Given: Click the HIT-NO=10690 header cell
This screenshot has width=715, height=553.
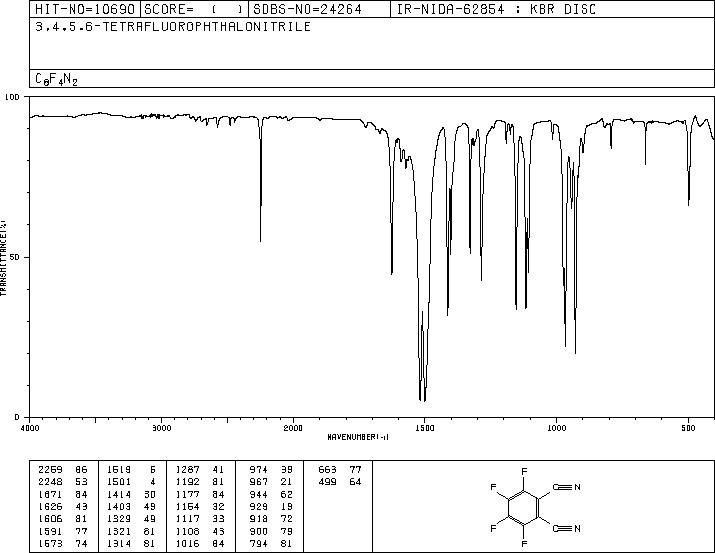Looking at the screenshot, I should pyautogui.click(x=85, y=9).
